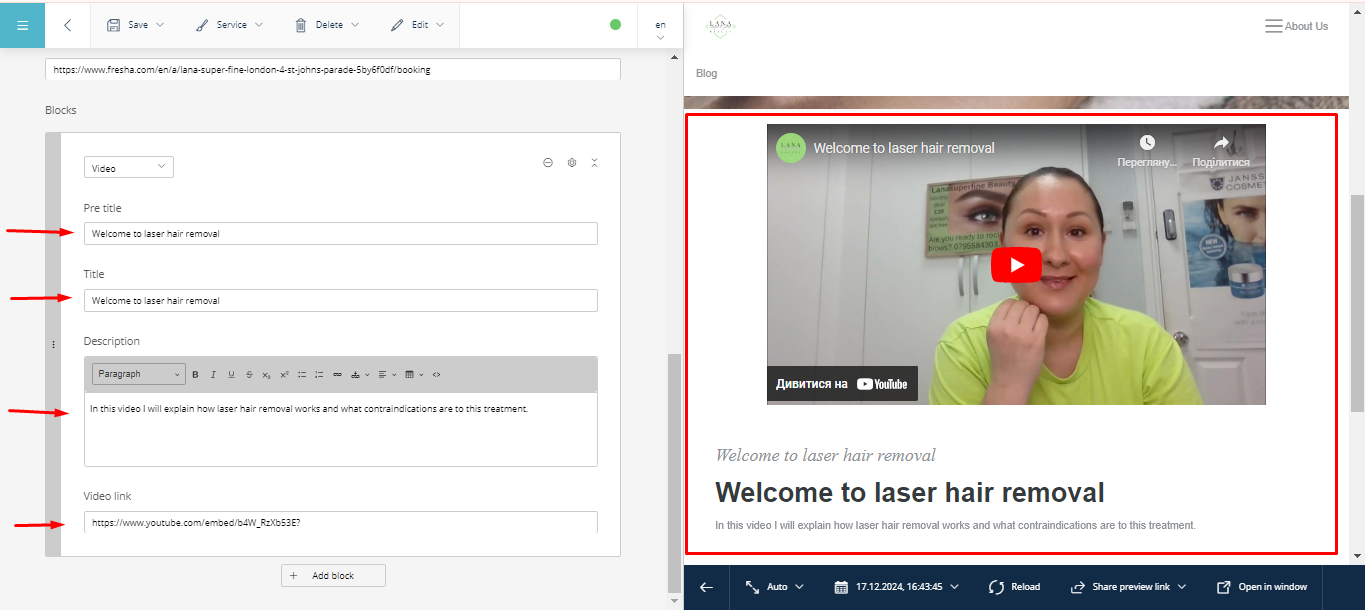
Task: Open the Service menu
Action: point(229,25)
